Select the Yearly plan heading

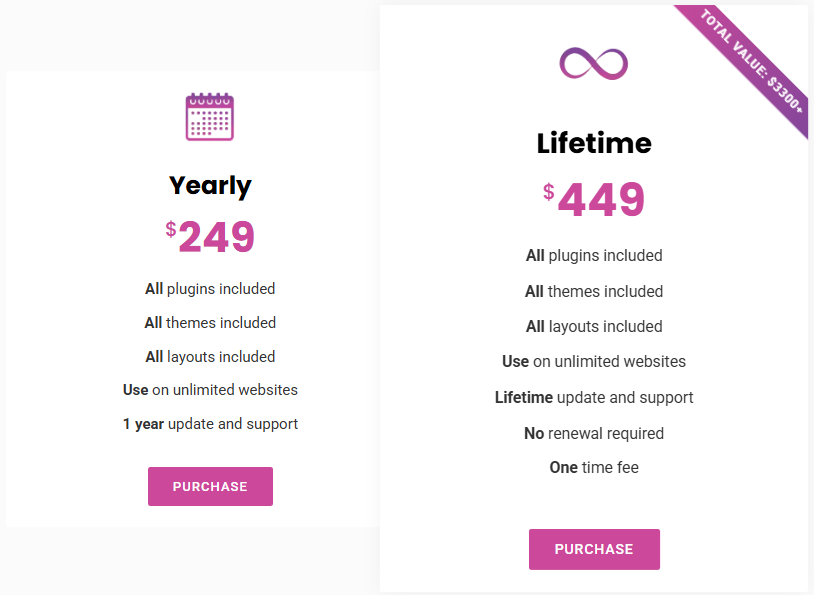coord(210,186)
